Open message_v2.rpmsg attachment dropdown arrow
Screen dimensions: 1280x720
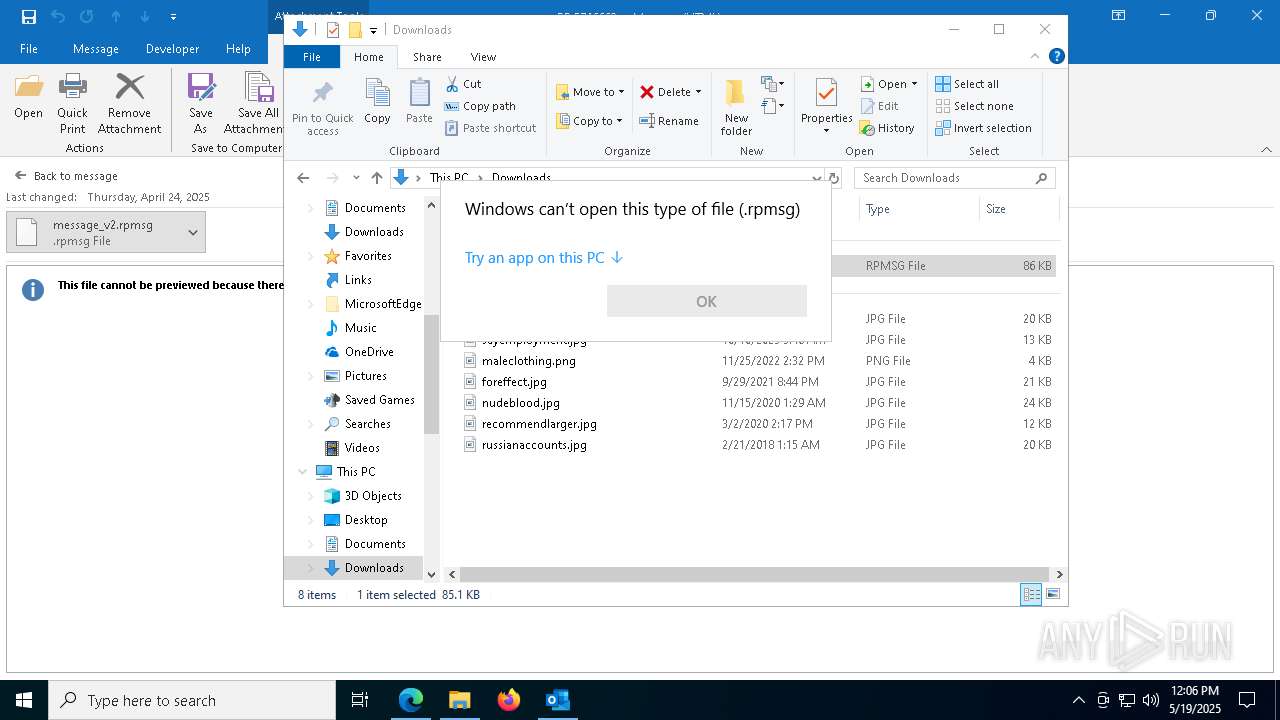(192, 232)
